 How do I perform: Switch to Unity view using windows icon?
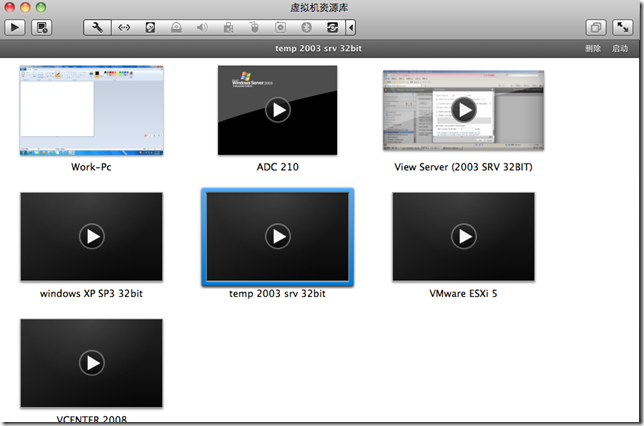click(596, 28)
